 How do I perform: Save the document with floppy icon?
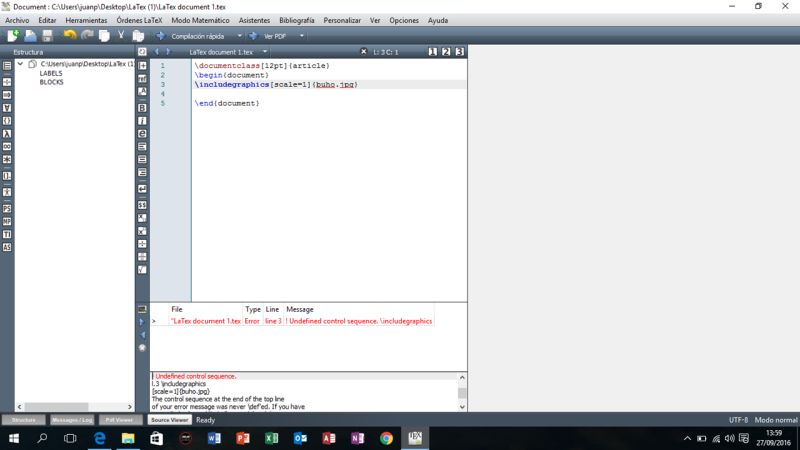click(47, 36)
